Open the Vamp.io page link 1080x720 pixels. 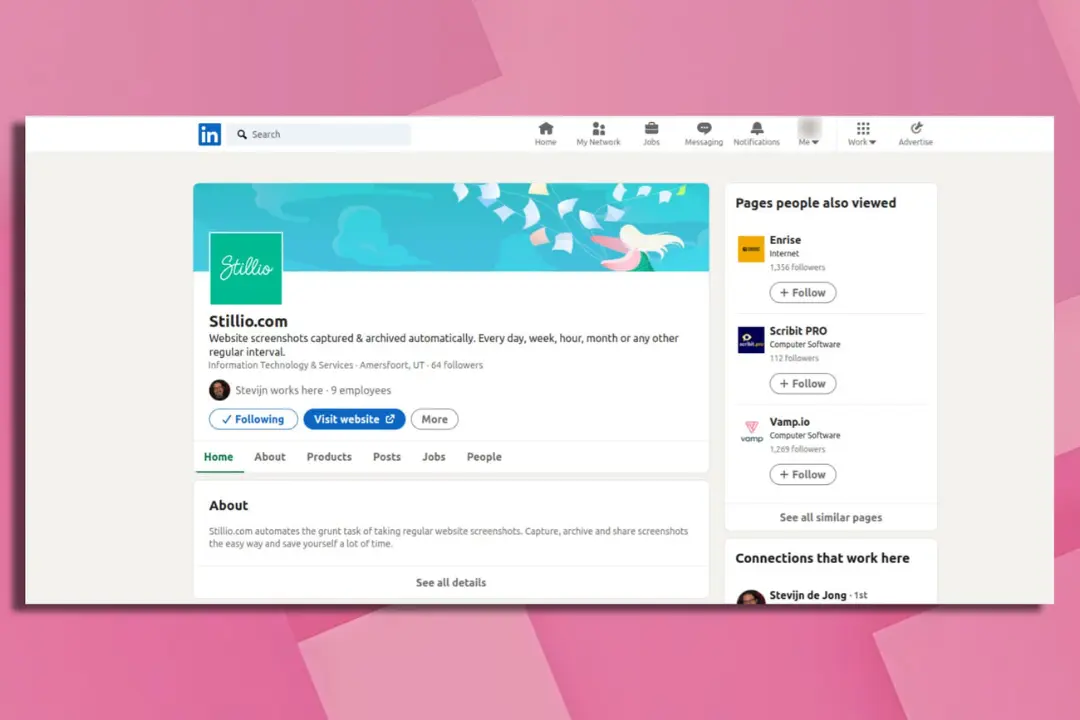pos(789,422)
